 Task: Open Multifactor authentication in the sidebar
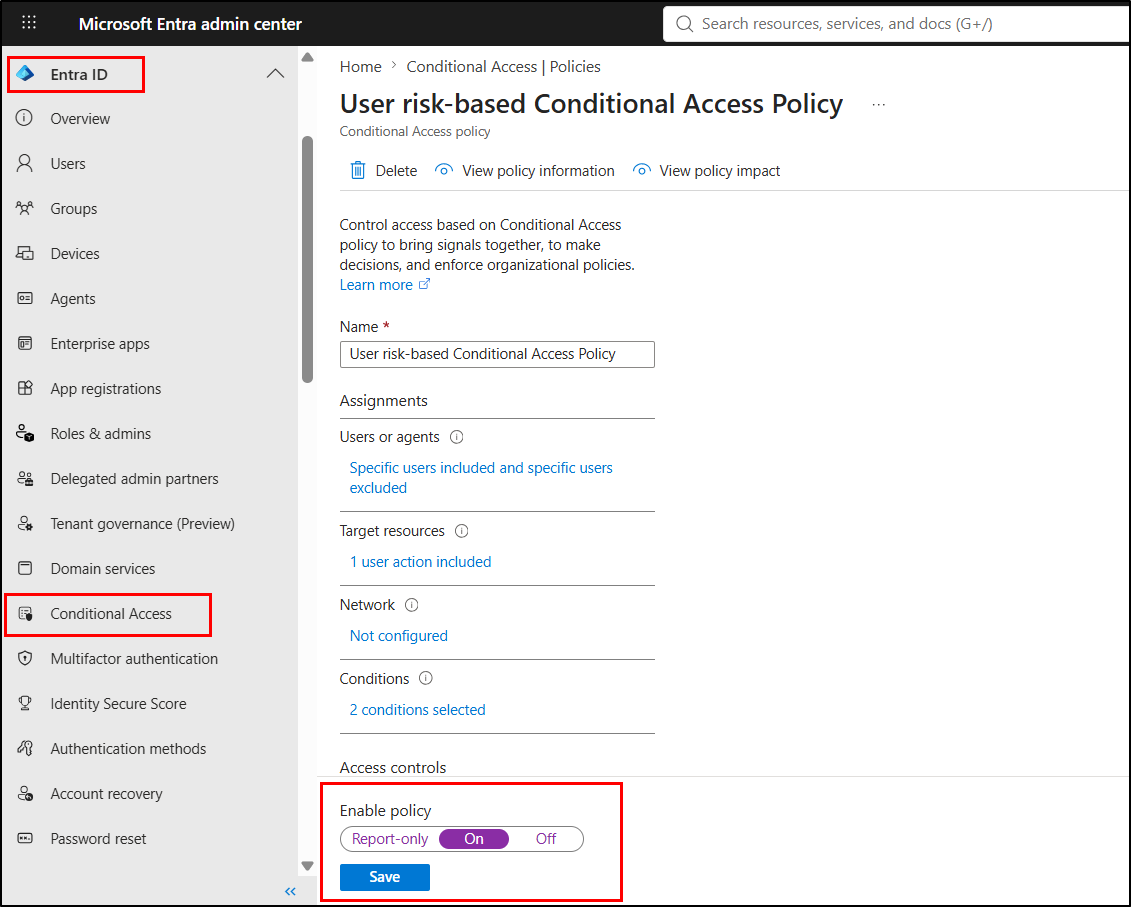(134, 659)
